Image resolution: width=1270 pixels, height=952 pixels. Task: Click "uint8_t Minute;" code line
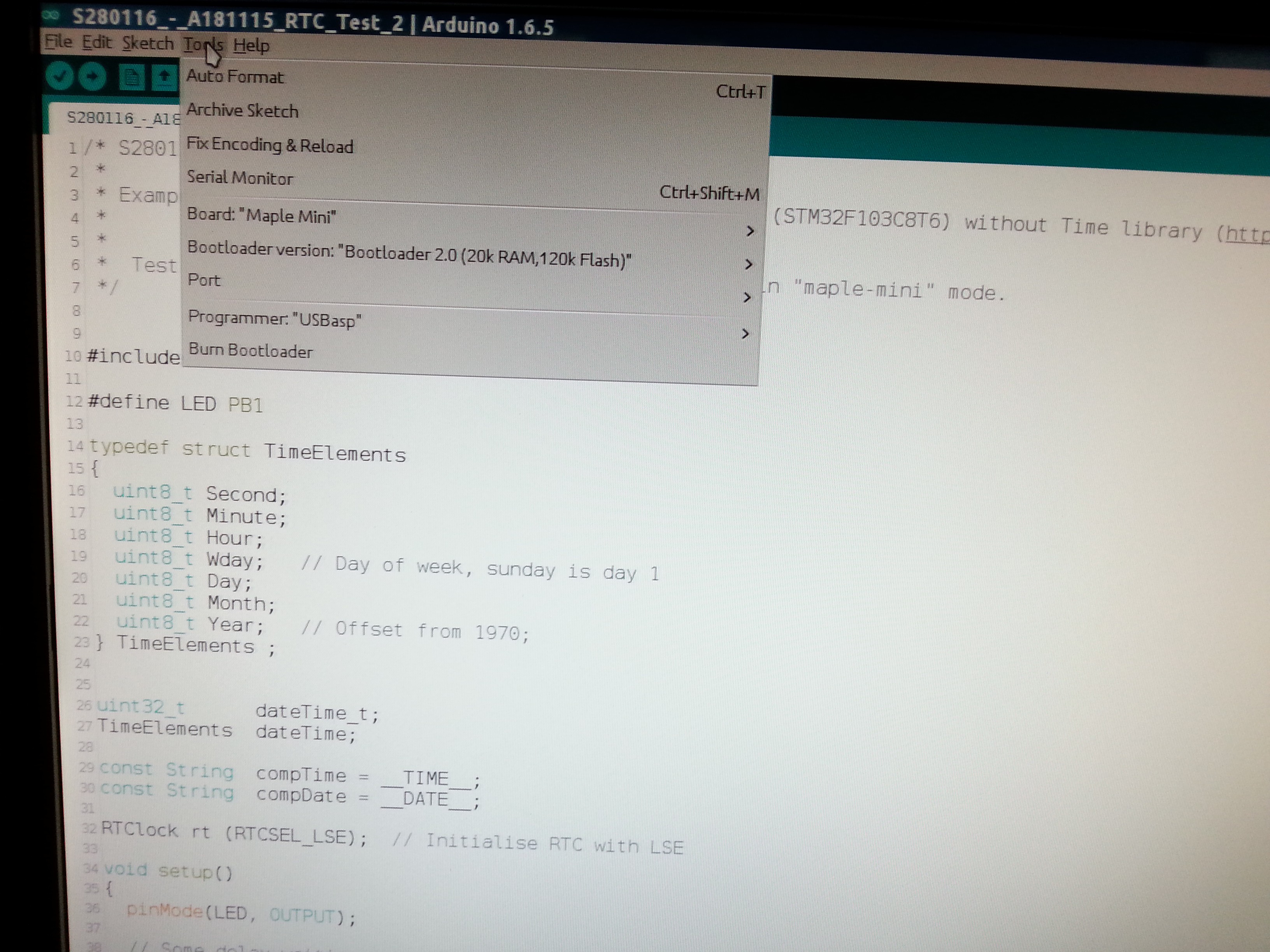pyautogui.click(x=200, y=515)
